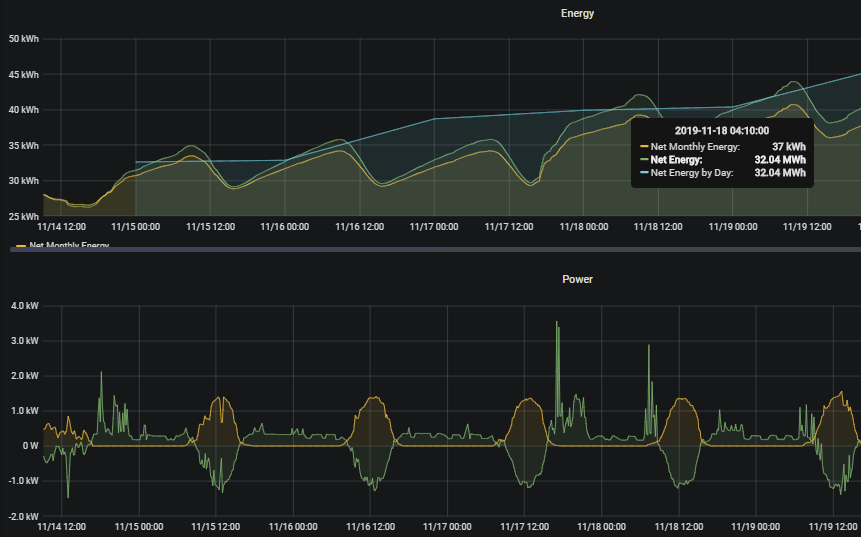Pick 11/18 00:00 on the Energy time axis

pyautogui.click(x=584, y=227)
